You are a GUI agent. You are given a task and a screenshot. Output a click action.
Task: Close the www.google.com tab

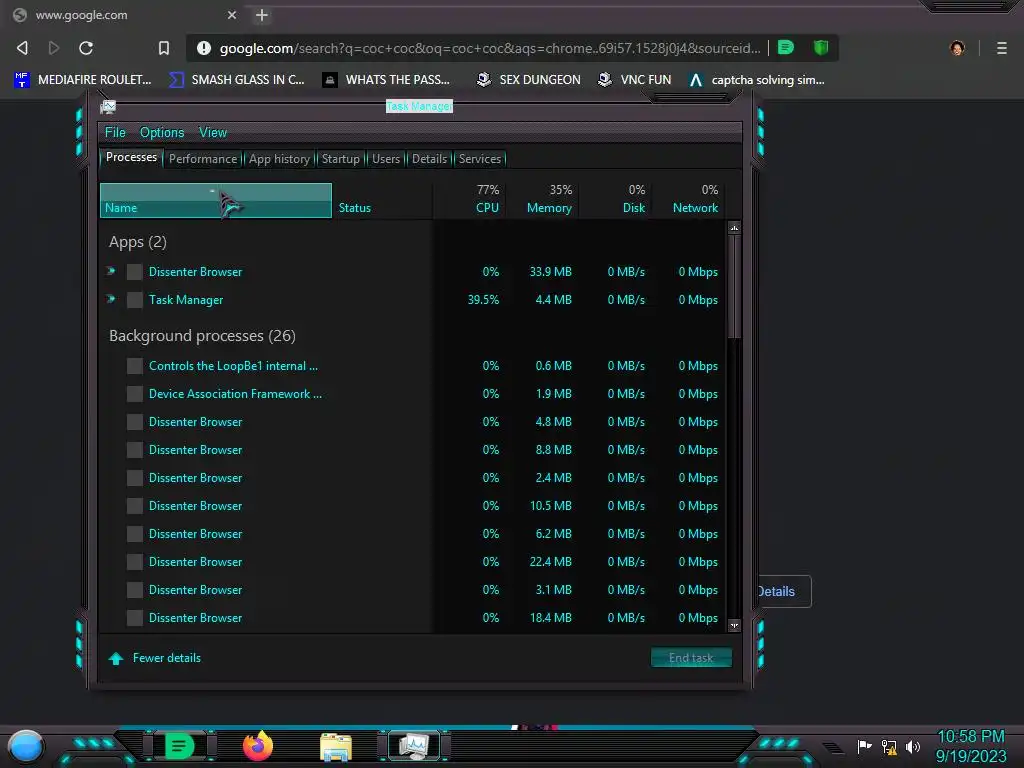coord(232,15)
